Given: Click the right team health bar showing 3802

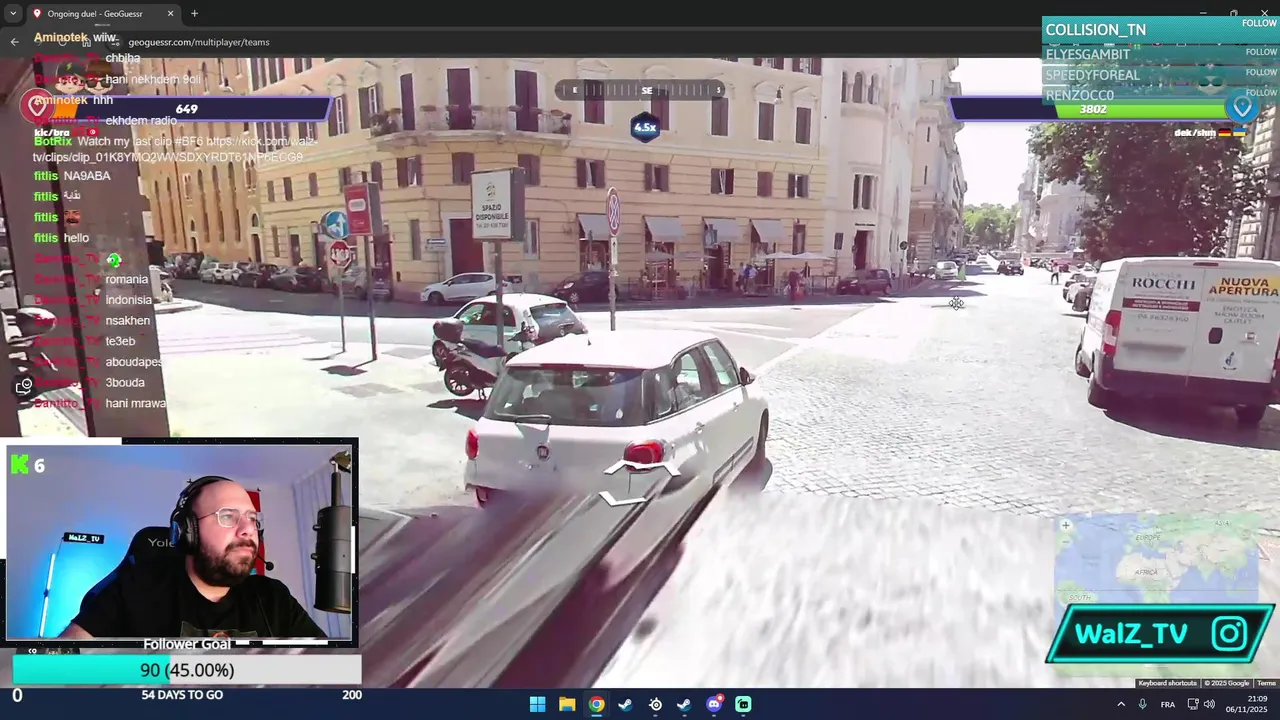Looking at the screenshot, I should point(1093,109).
